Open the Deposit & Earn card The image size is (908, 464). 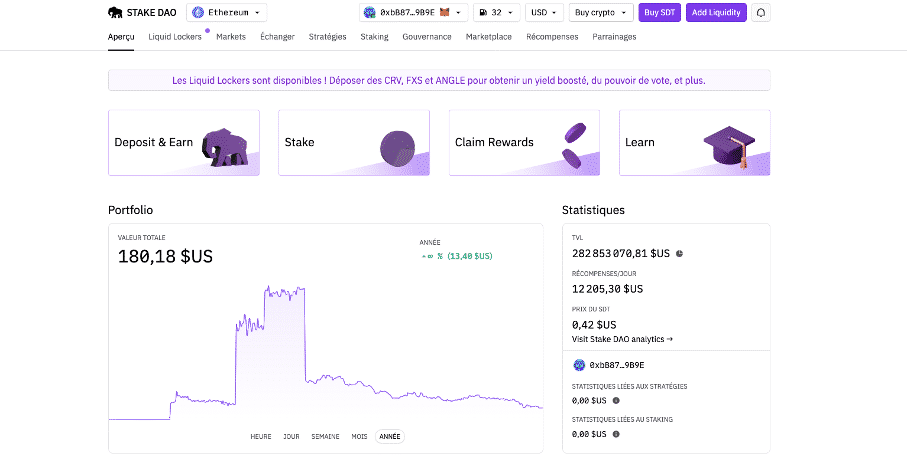(184, 143)
